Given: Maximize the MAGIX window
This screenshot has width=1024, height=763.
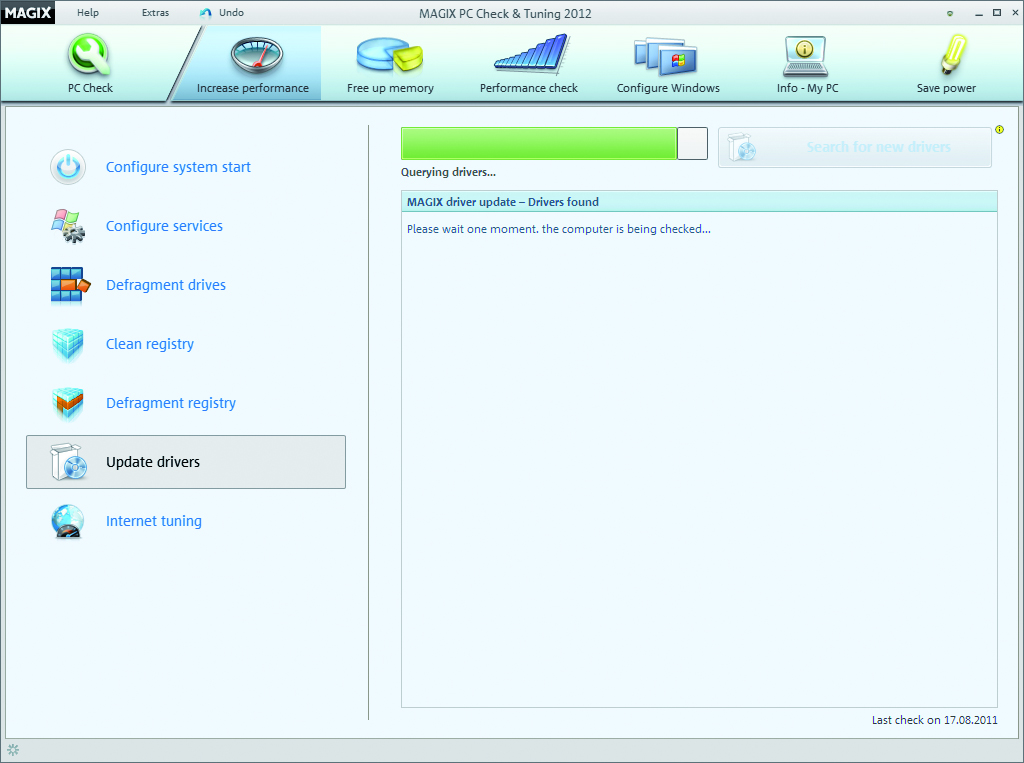Looking at the screenshot, I should pos(997,13).
